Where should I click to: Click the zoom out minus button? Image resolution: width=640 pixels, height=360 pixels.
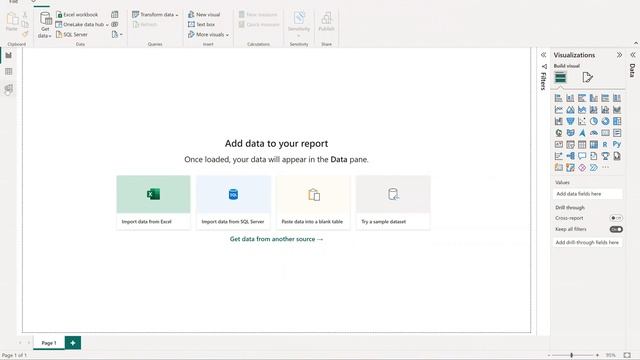point(549,355)
